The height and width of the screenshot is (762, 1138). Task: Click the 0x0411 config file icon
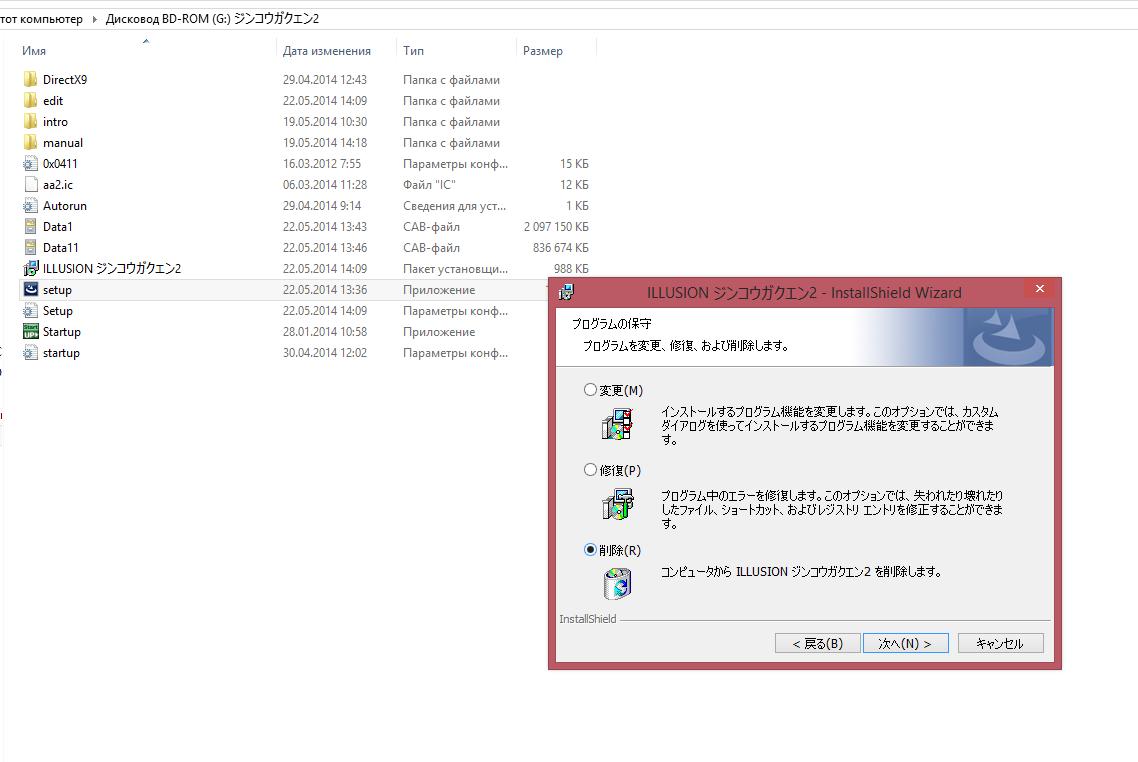click(30, 163)
